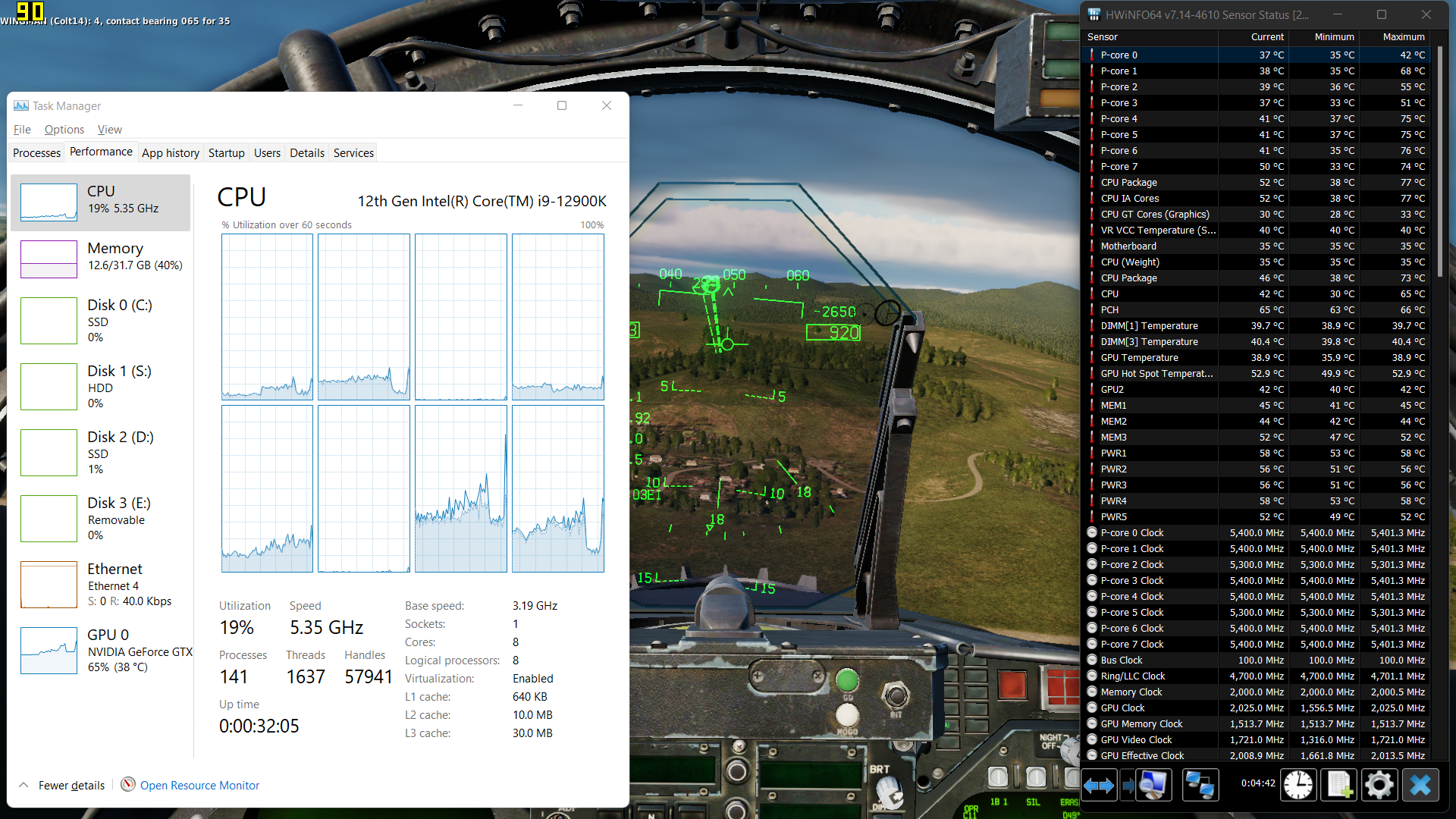The height and width of the screenshot is (819, 1456).
Task: Click HWiNFO expand columns arrows icon
Action: pos(1099,785)
